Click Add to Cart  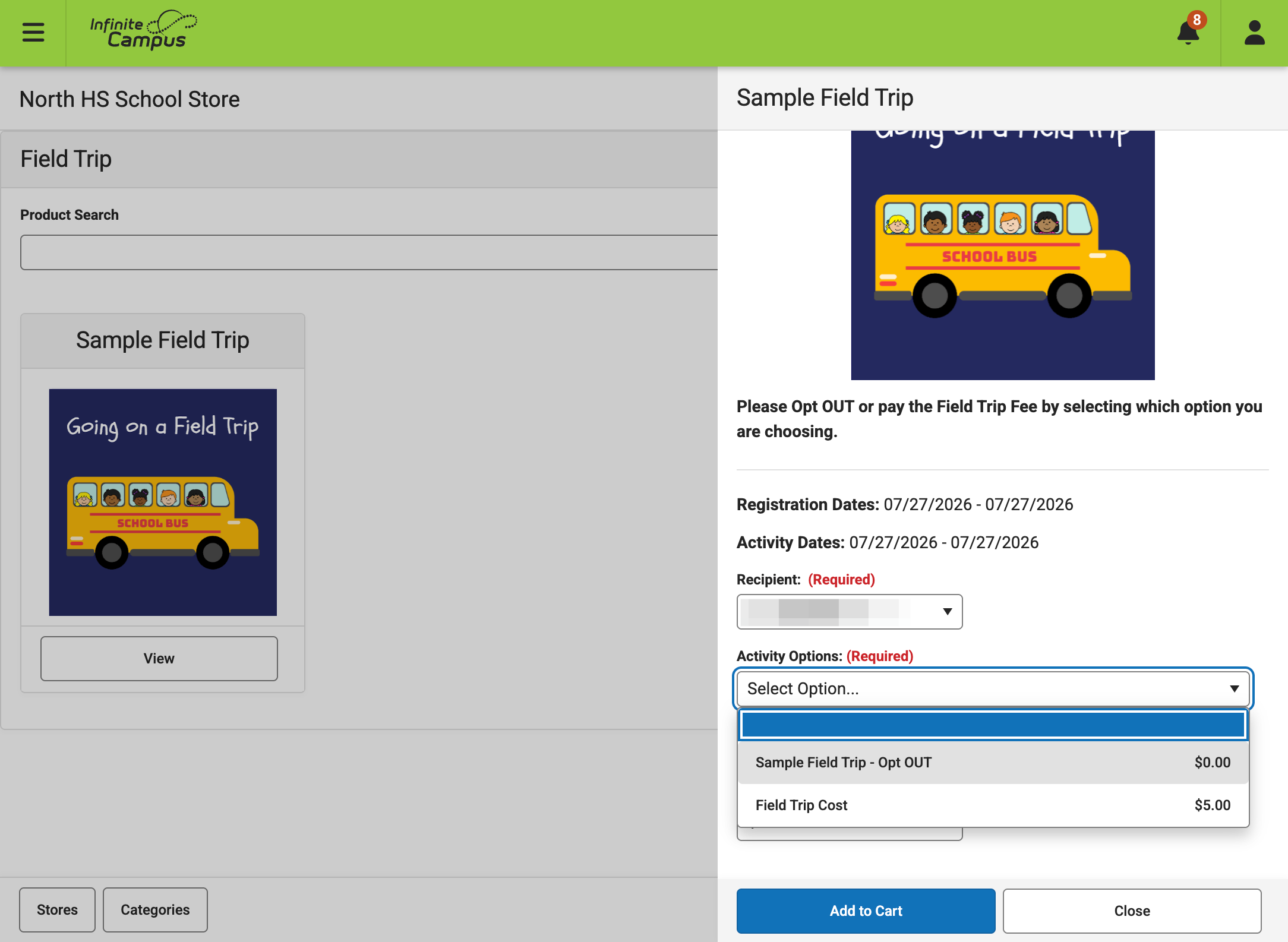(866, 911)
